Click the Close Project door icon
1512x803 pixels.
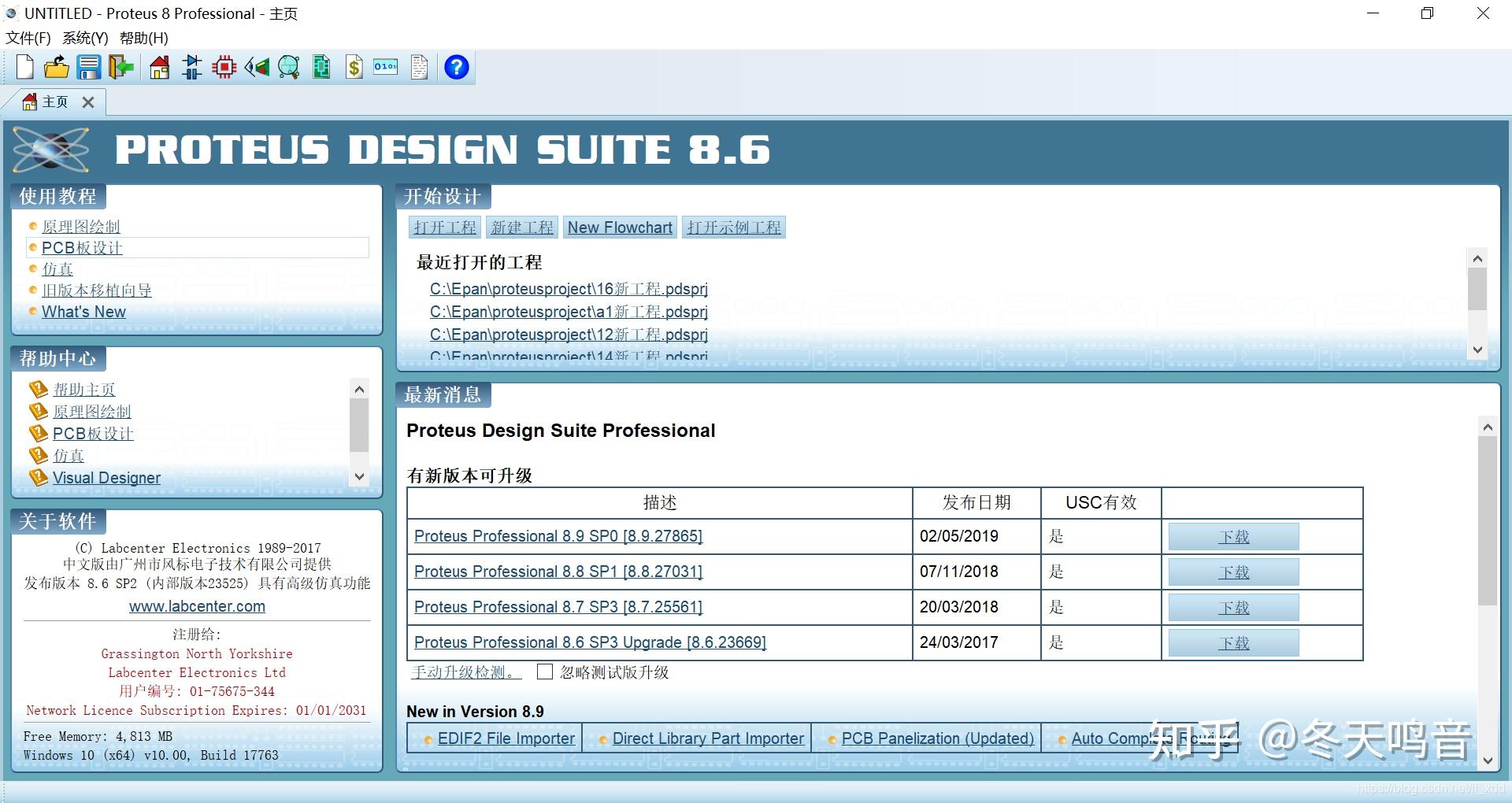pyautogui.click(x=120, y=68)
